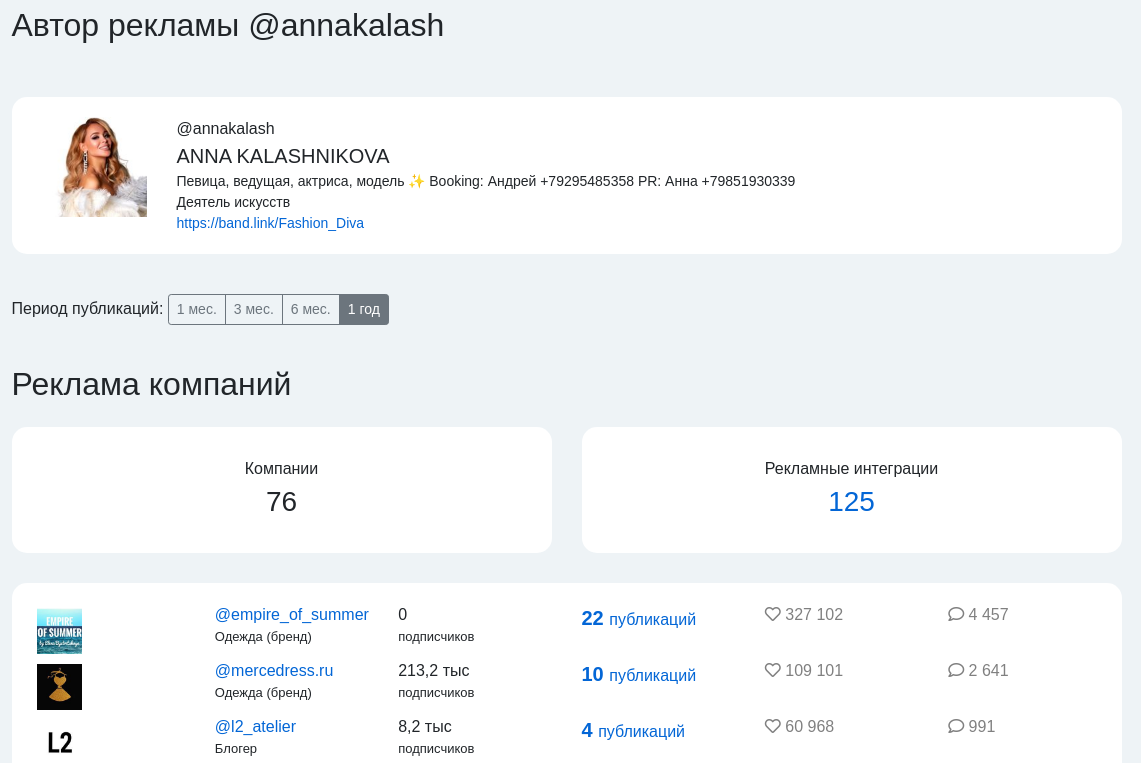Open Anna Kalashnikova's profile photo
This screenshot has width=1141, height=763.
(103, 167)
